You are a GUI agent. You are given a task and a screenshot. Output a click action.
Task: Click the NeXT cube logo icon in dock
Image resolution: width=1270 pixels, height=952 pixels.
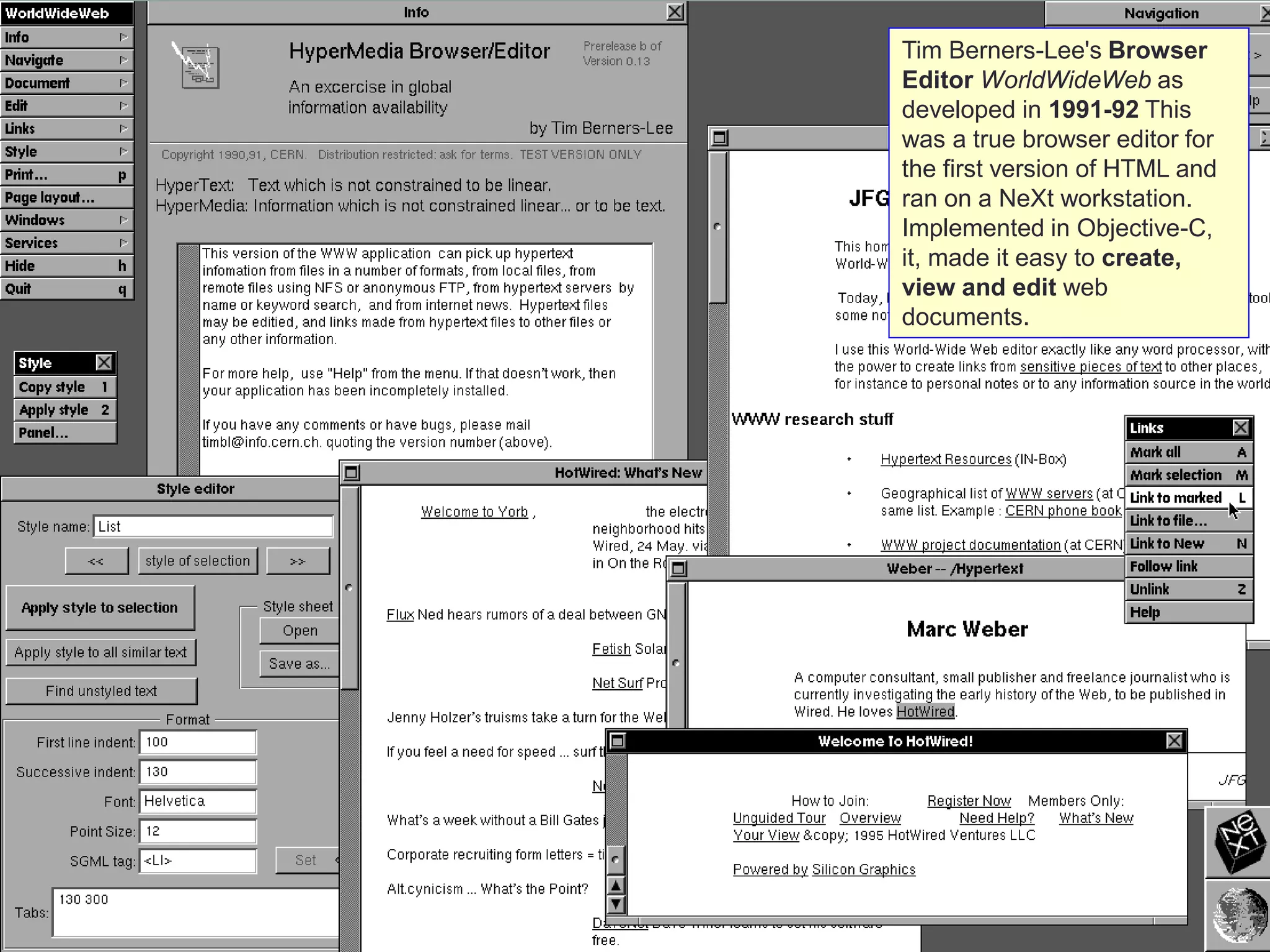(x=1238, y=842)
